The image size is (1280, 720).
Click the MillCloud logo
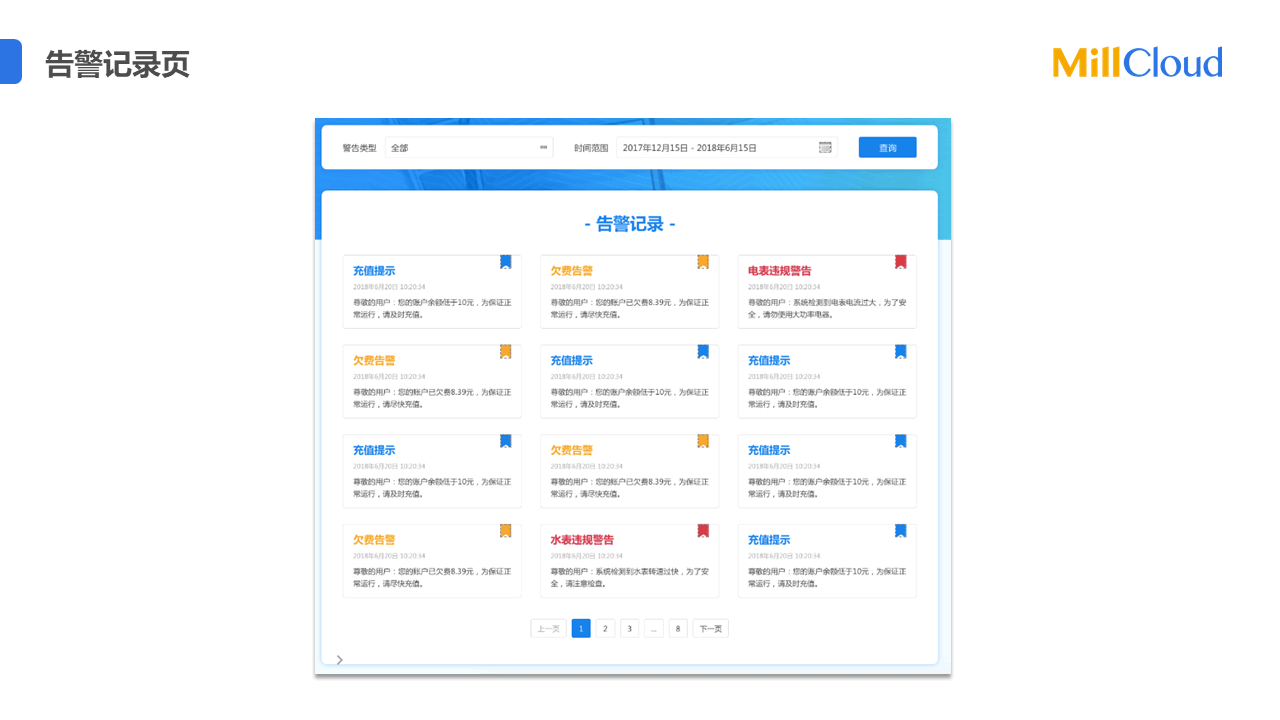coord(1137,63)
